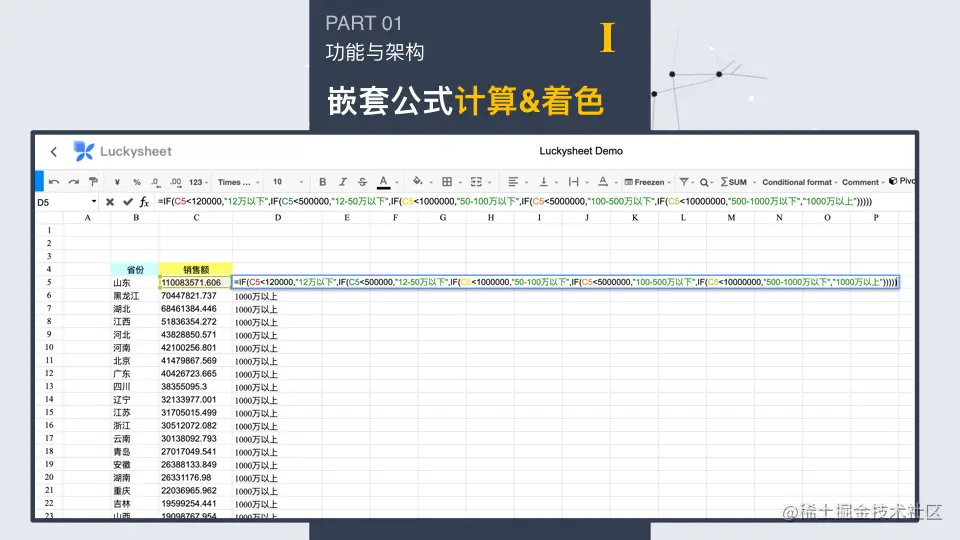Select cell containing 黑龙江

coord(135,296)
